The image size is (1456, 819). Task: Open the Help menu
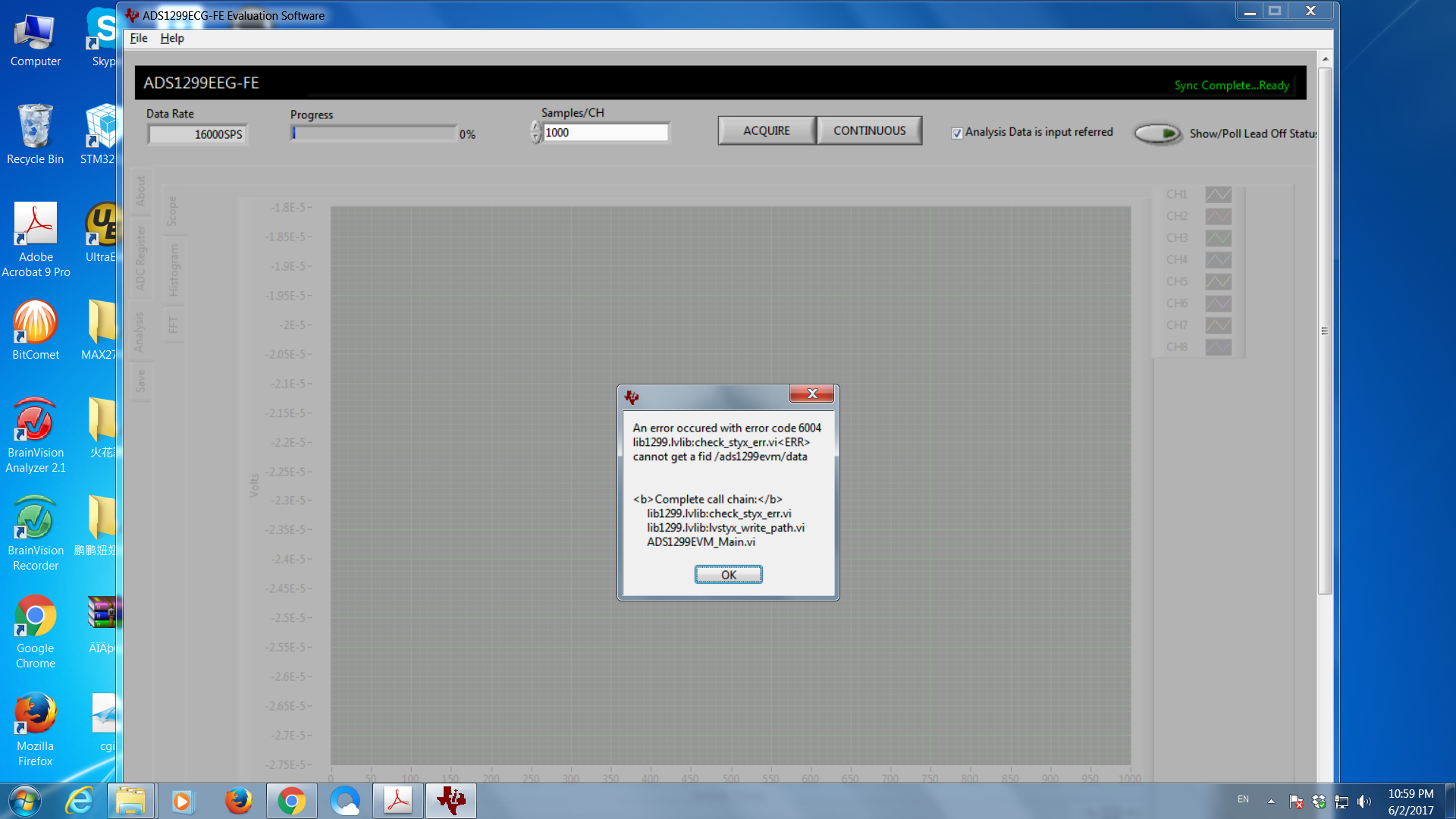click(x=171, y=38)
